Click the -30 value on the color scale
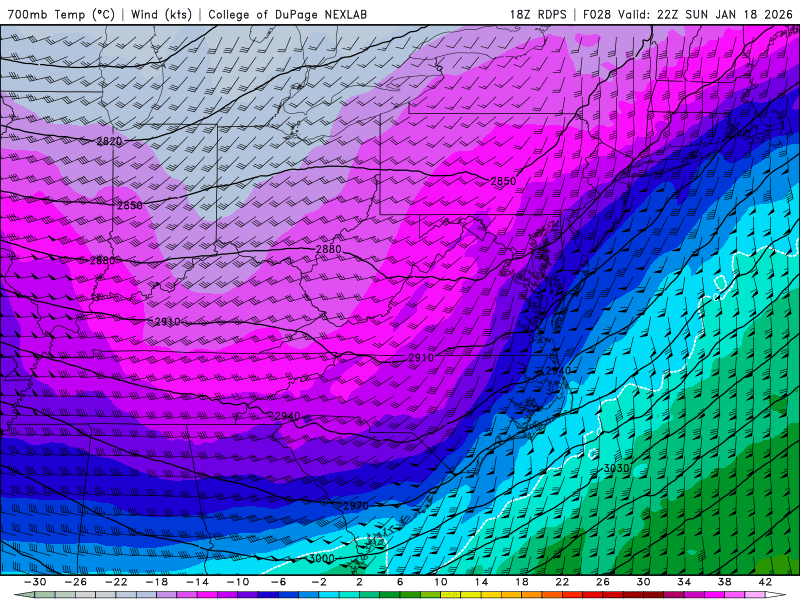 (x=35, y=582)
